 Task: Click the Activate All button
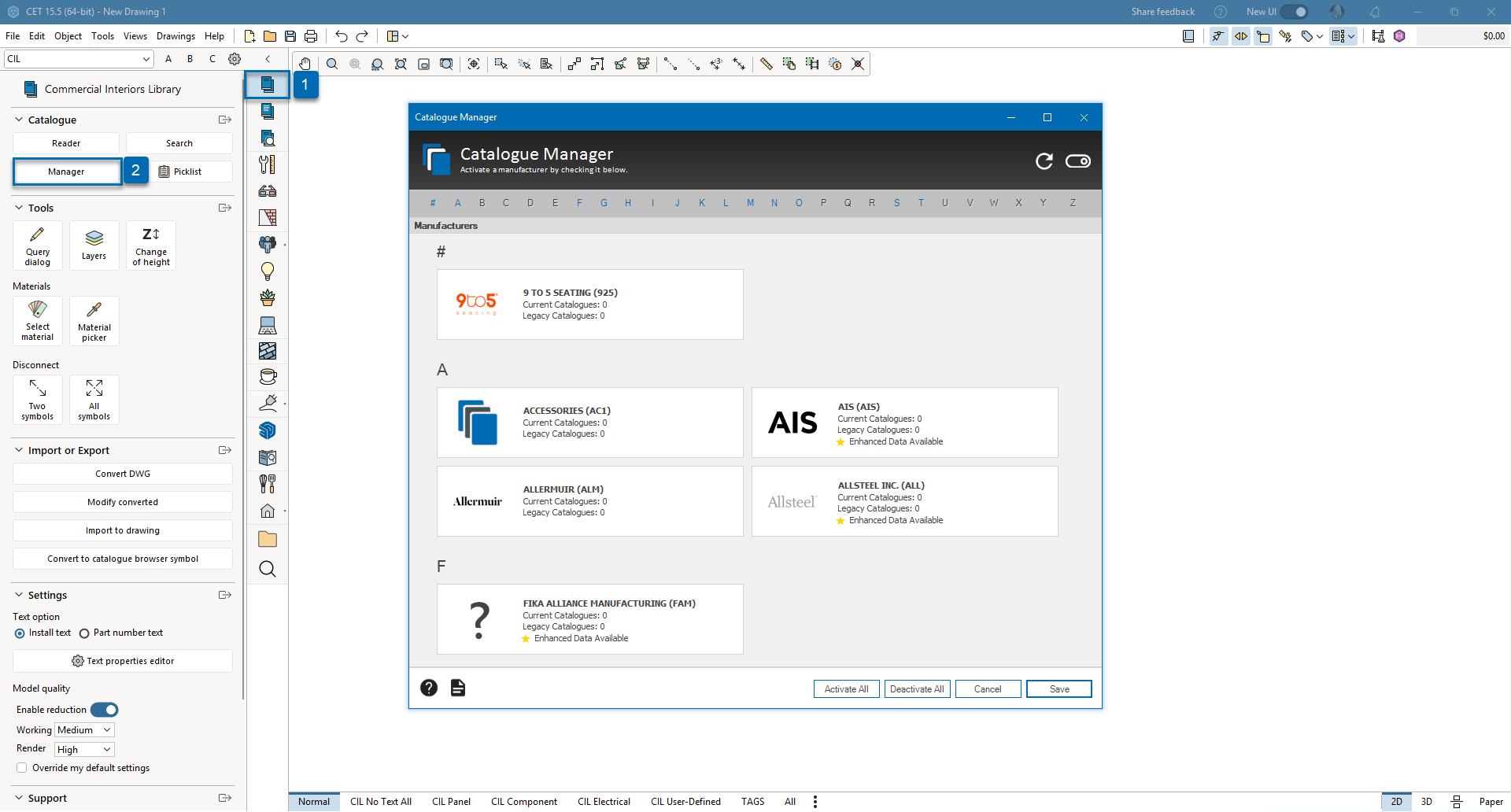coord(846,689)
